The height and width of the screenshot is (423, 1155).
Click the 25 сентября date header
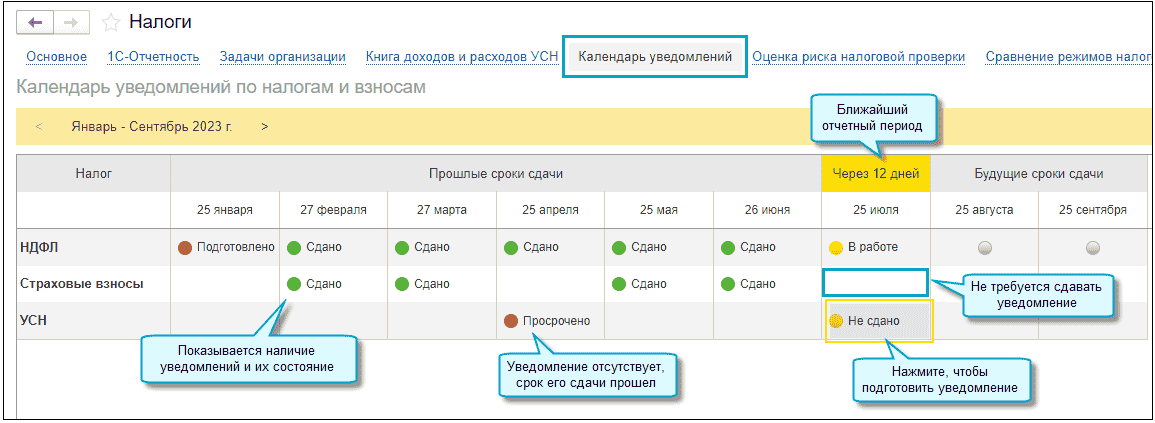(x=1093, y=211)
